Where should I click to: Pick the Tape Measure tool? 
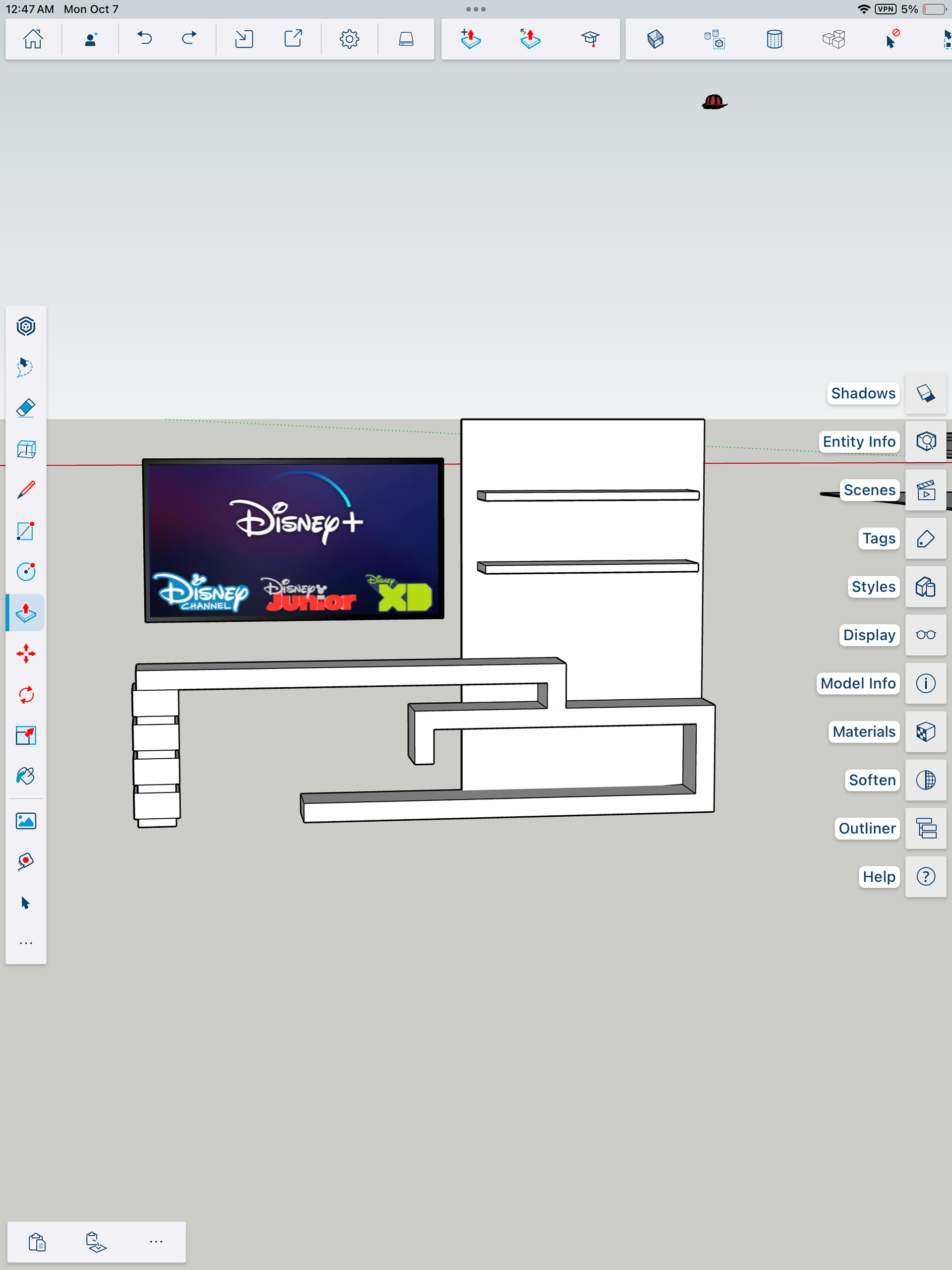coord(26,861)
